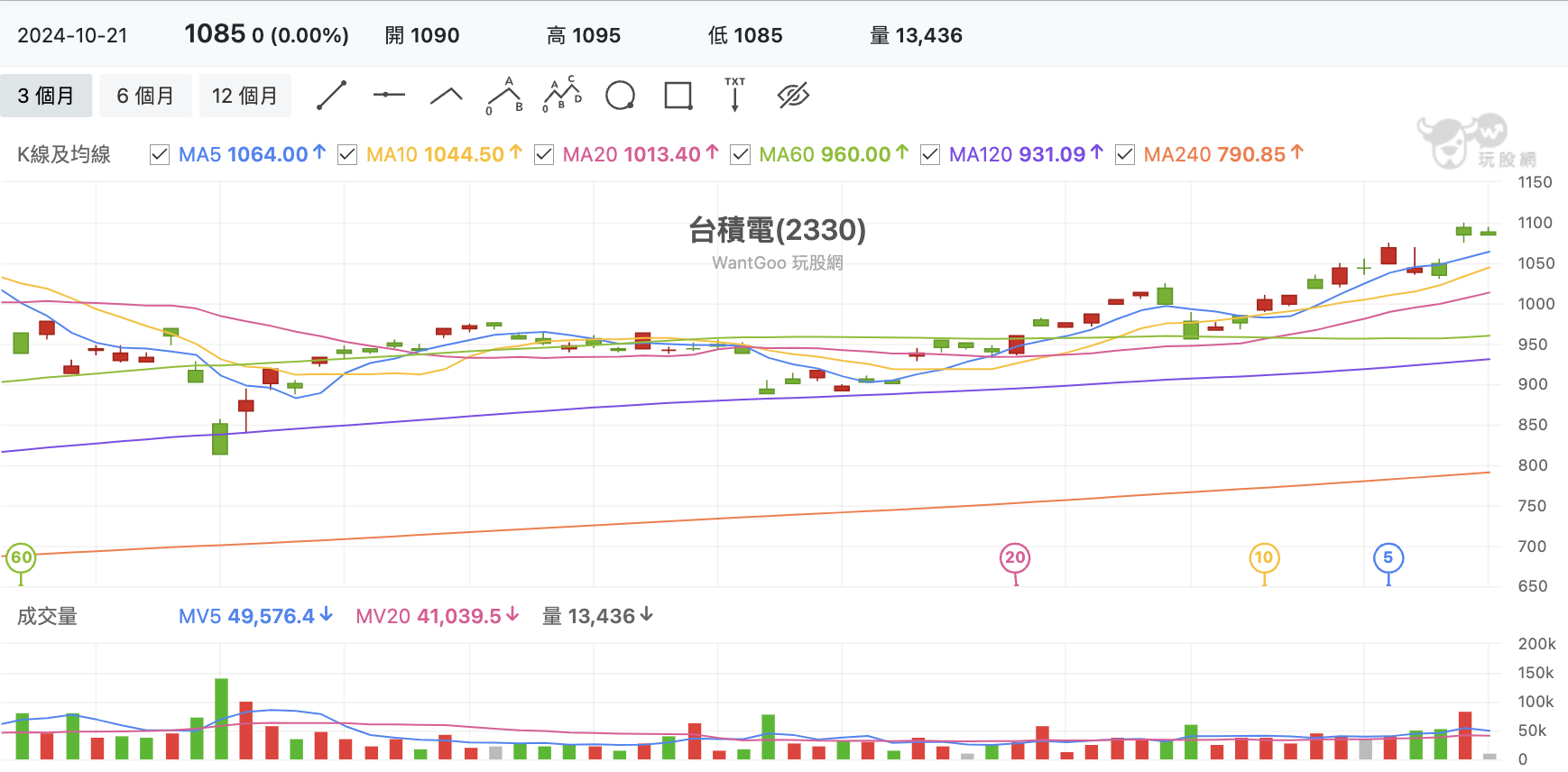Image resolution: width=1568 pixels, height=772 pixels.
Task: Click the 開 1090 open price
Action: 422,35
